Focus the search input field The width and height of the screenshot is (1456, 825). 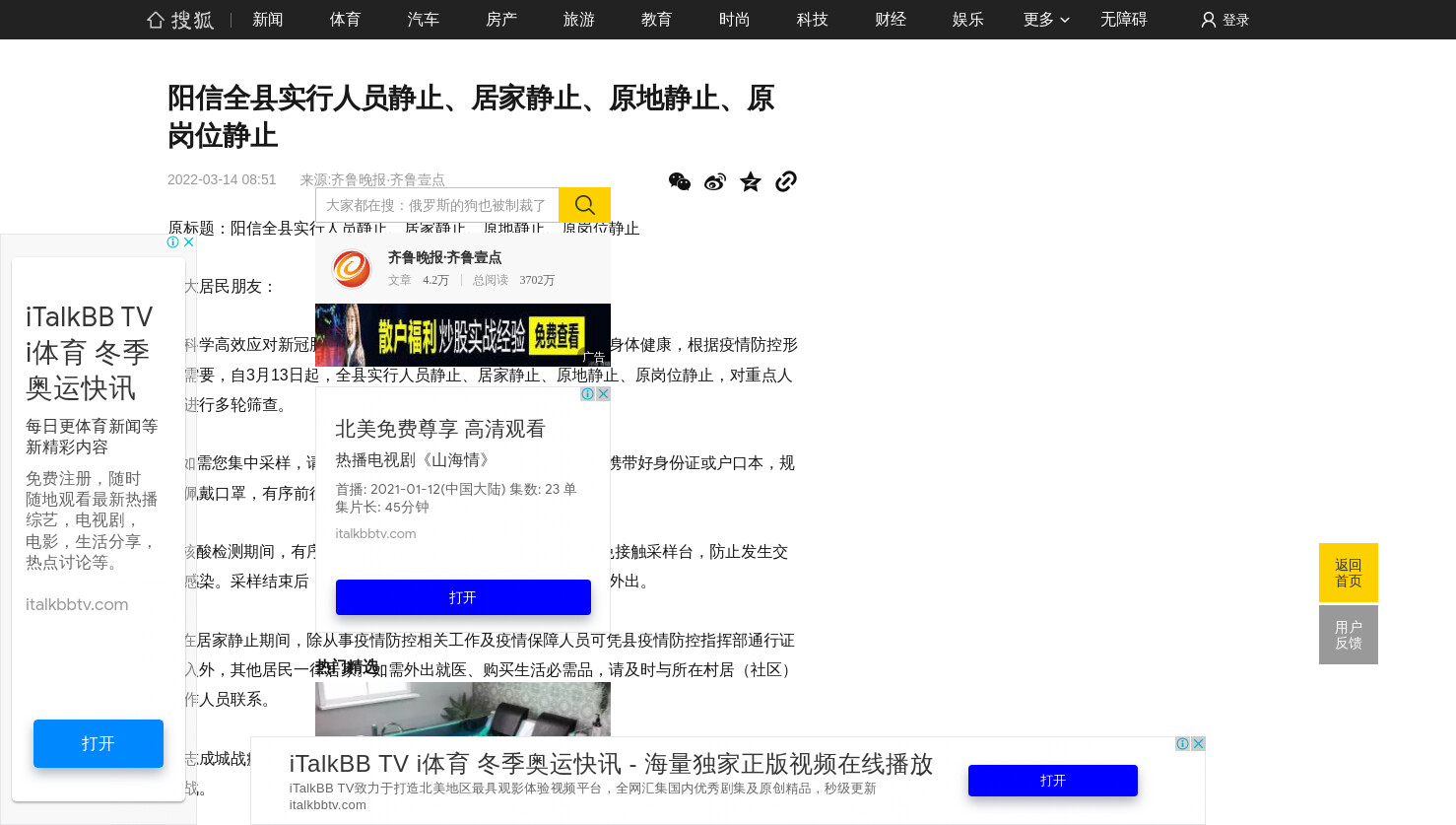(x=437, y=205)
